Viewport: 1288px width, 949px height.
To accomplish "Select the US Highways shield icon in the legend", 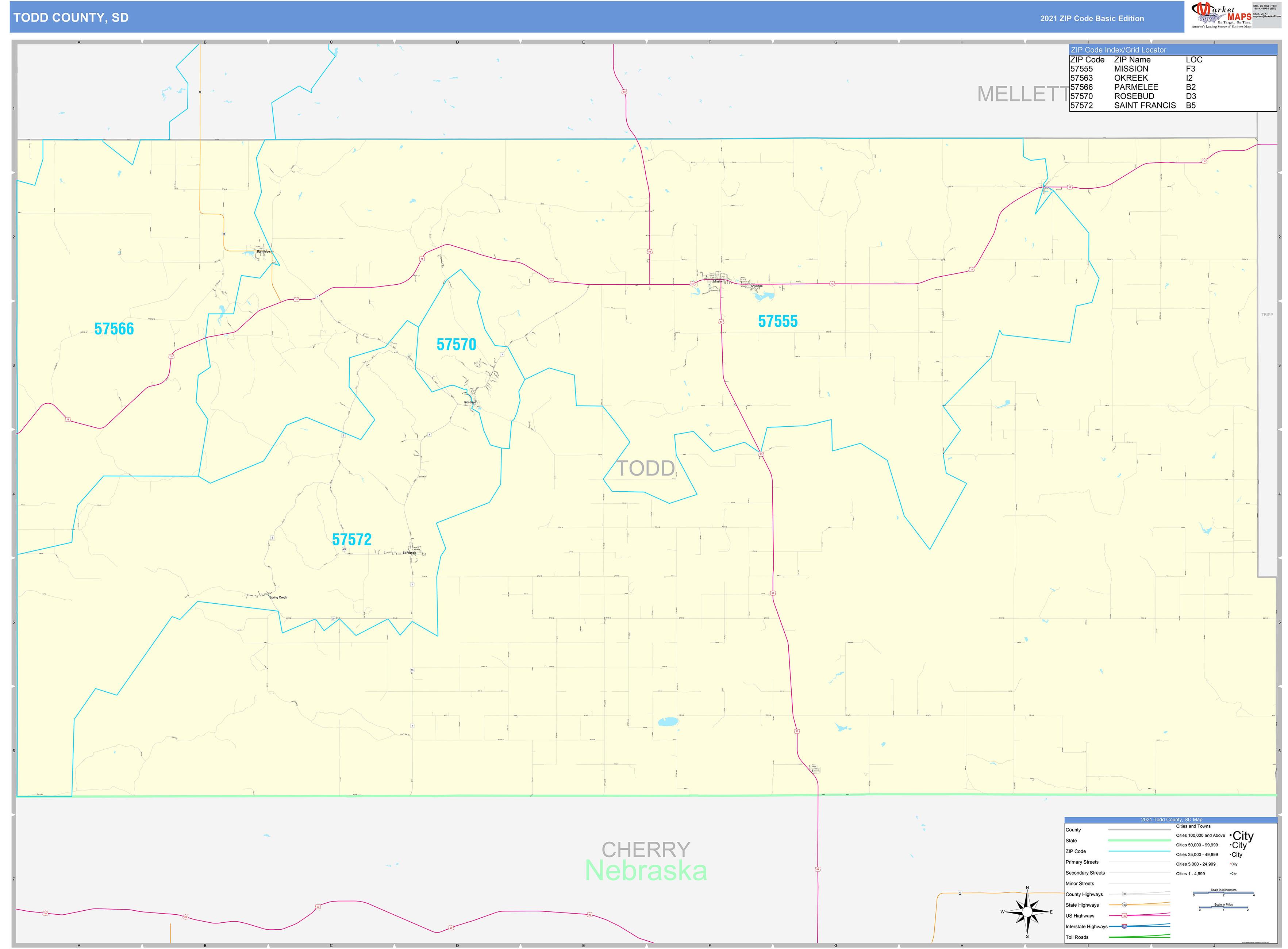I will (1124, 916).
